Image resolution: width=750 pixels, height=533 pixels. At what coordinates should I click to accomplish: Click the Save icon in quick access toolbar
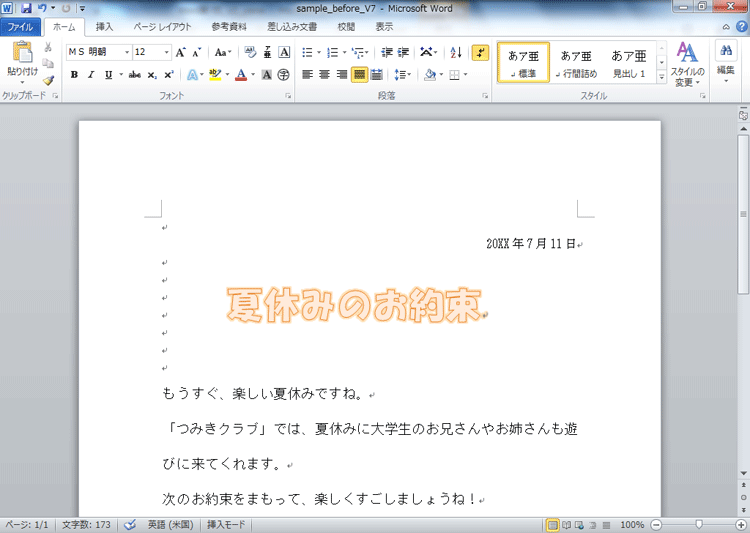pos(26,8)
